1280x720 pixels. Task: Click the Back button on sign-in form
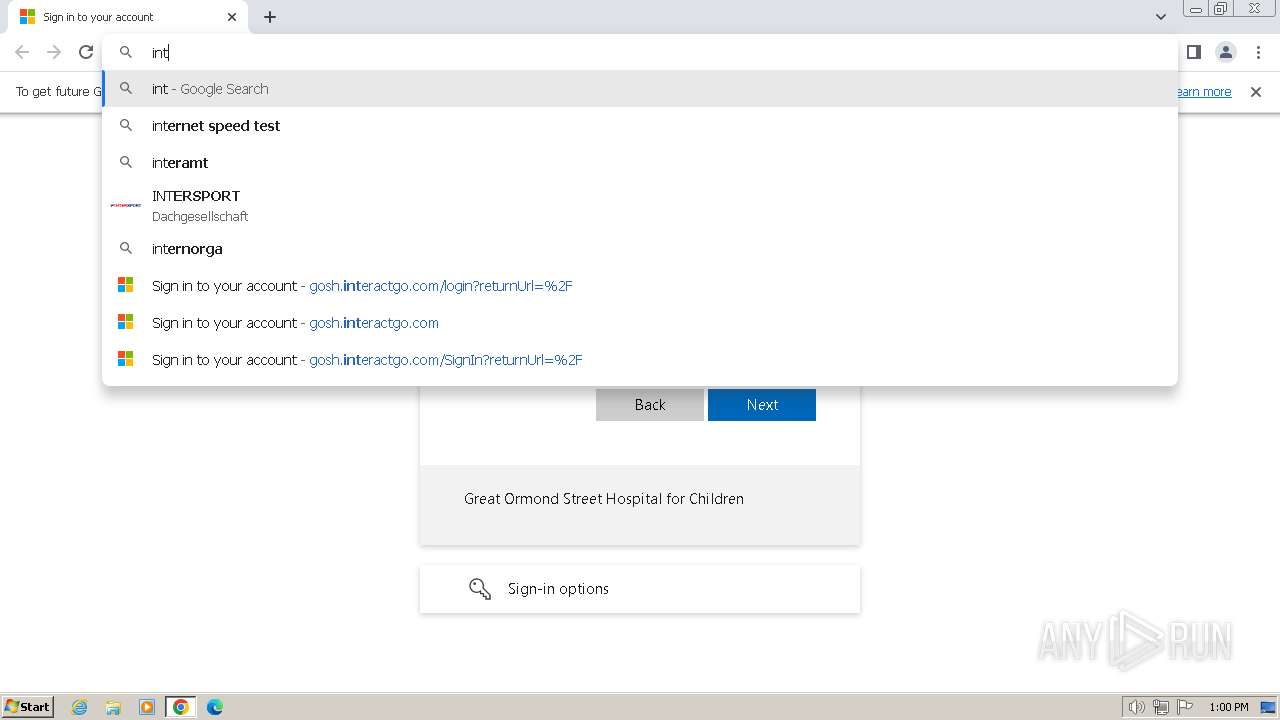tap(650, 404)
